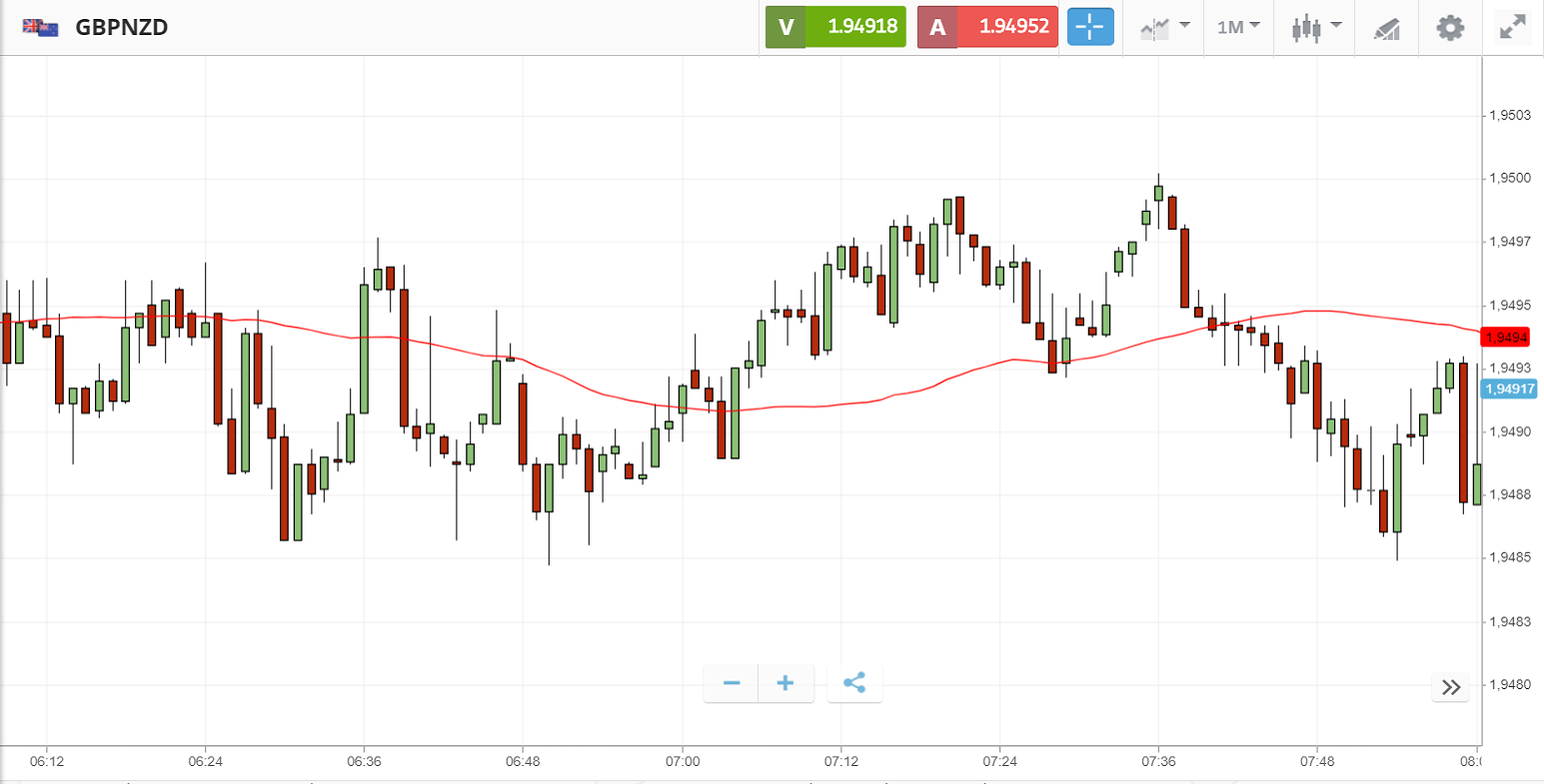Zoom out the chart with minus button

click(x=732, y=683)
